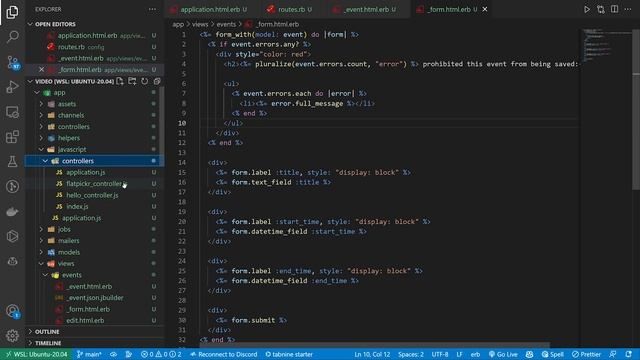Change language mode erb
640x360 pixels.
(x=475, y=354)
